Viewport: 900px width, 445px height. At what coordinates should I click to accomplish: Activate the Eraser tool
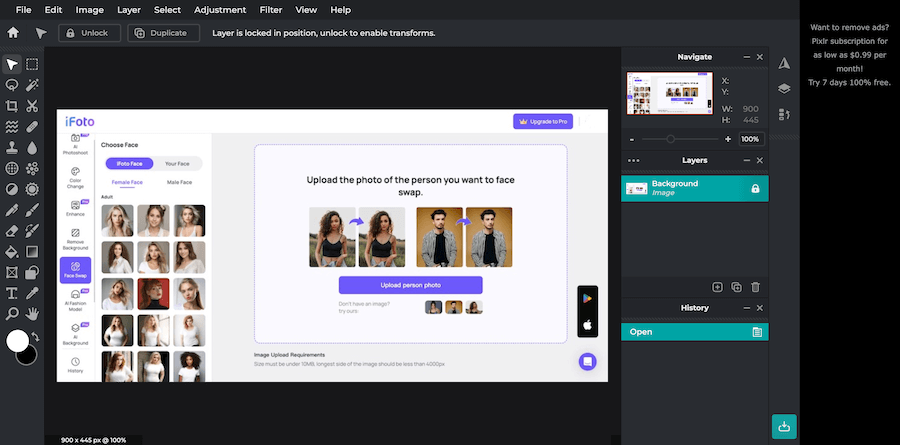[11, 231]
